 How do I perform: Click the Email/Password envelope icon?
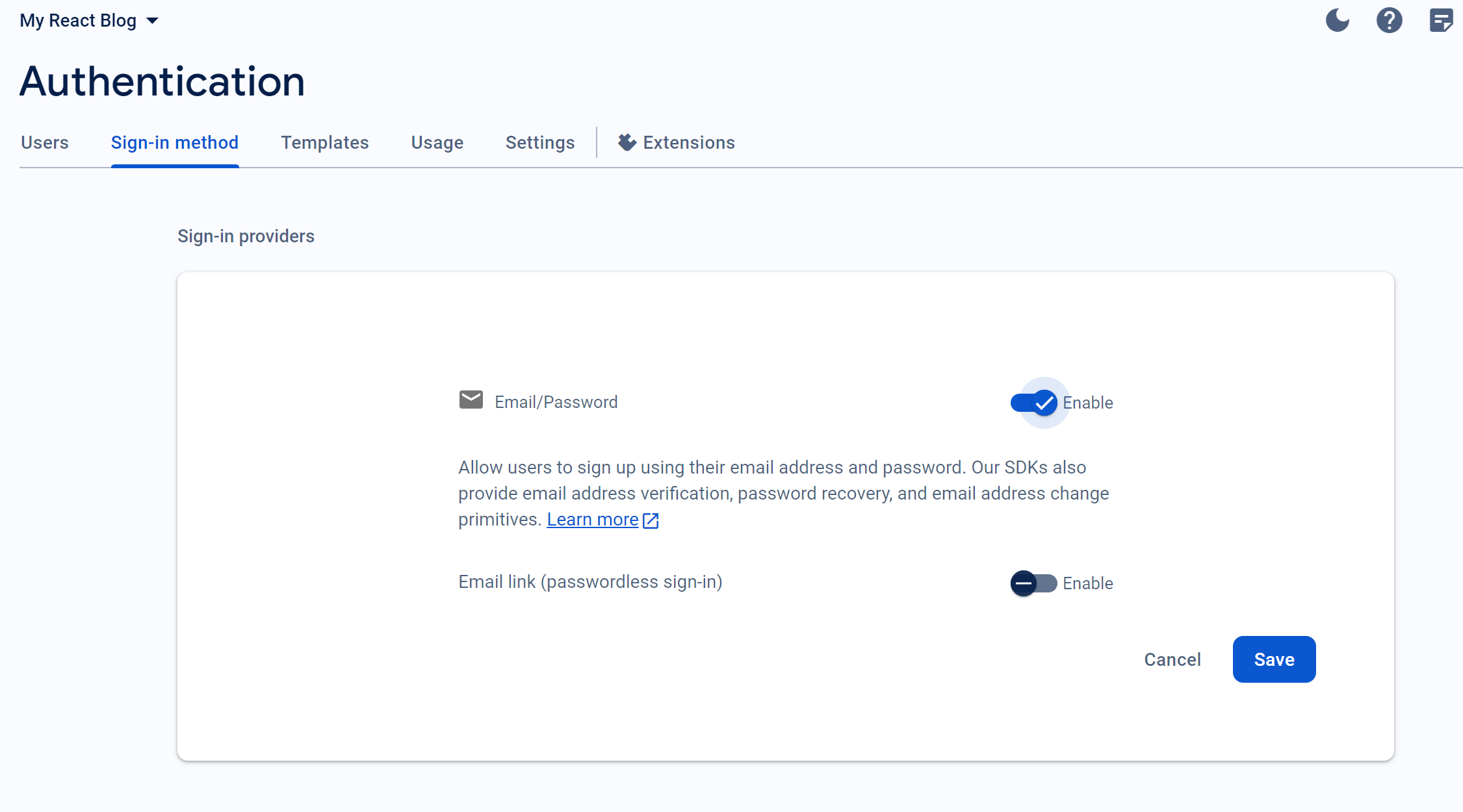tap(471, 400)
